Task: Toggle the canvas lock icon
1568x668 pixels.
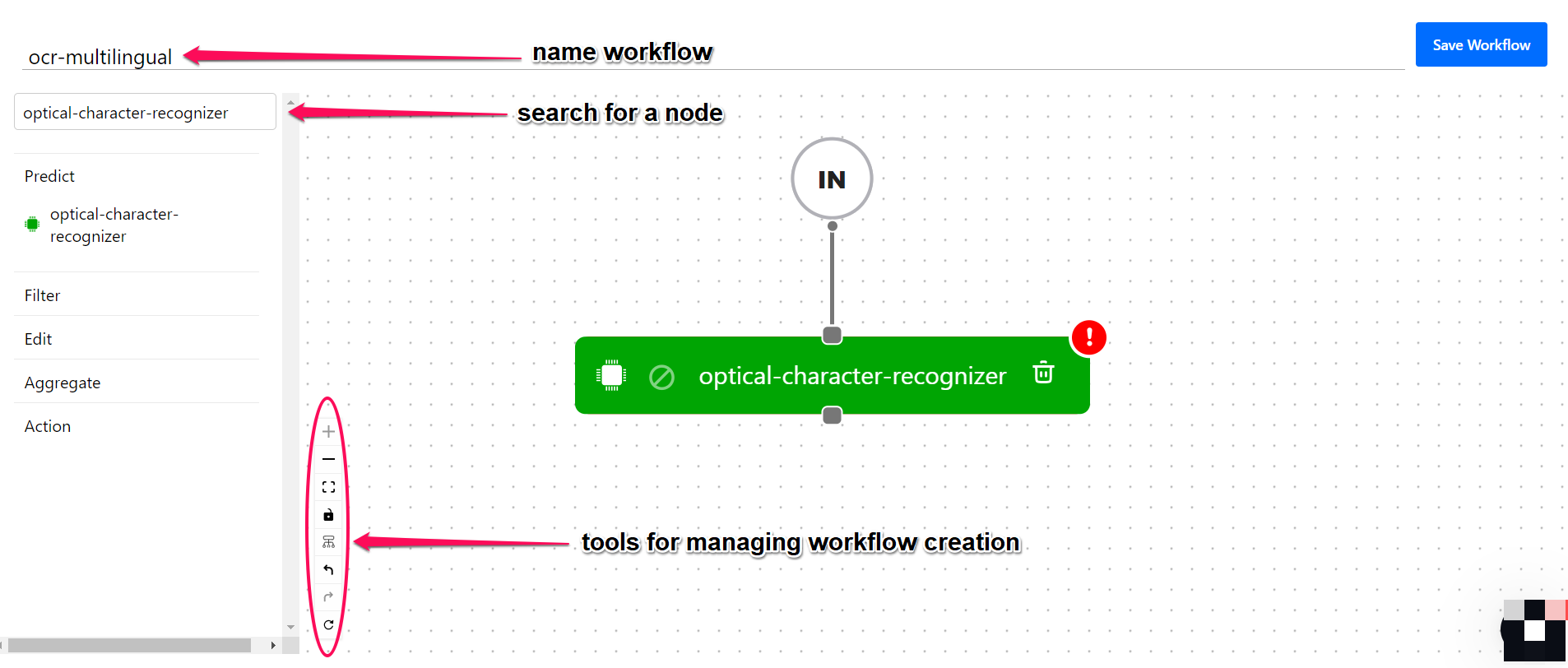Action: point(328,515)
